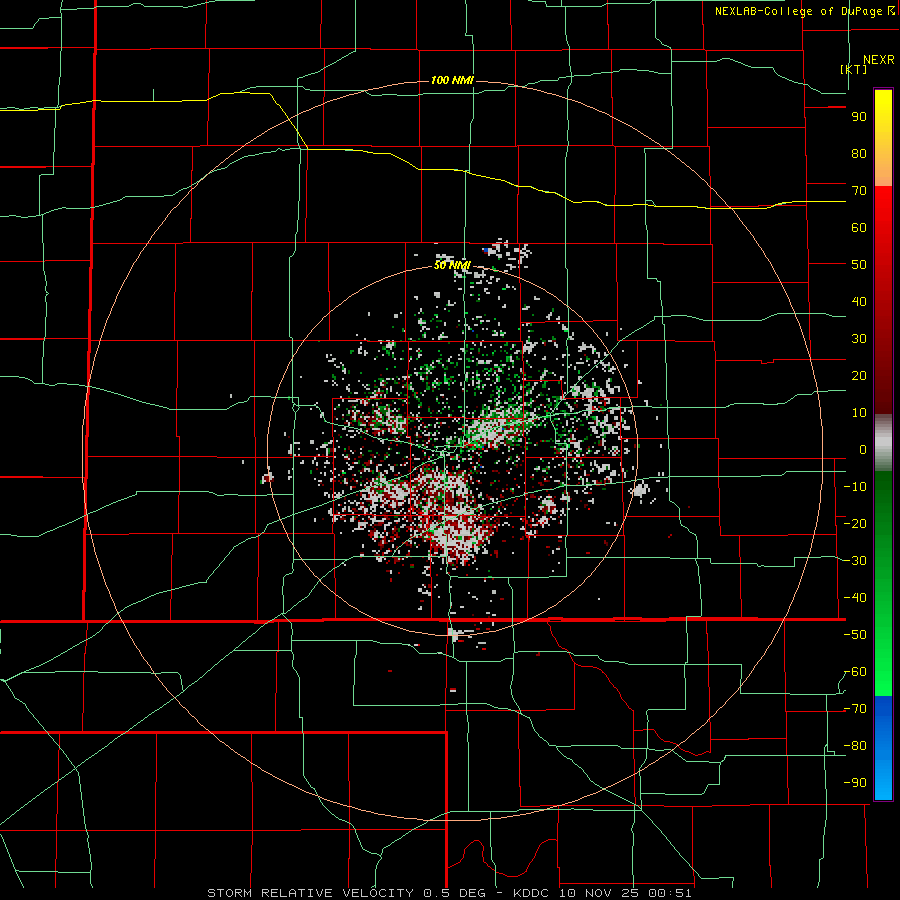Click the KDDC radar site identifier in the caption
Viewport: 900px width, 900px height.
point(529,893)
